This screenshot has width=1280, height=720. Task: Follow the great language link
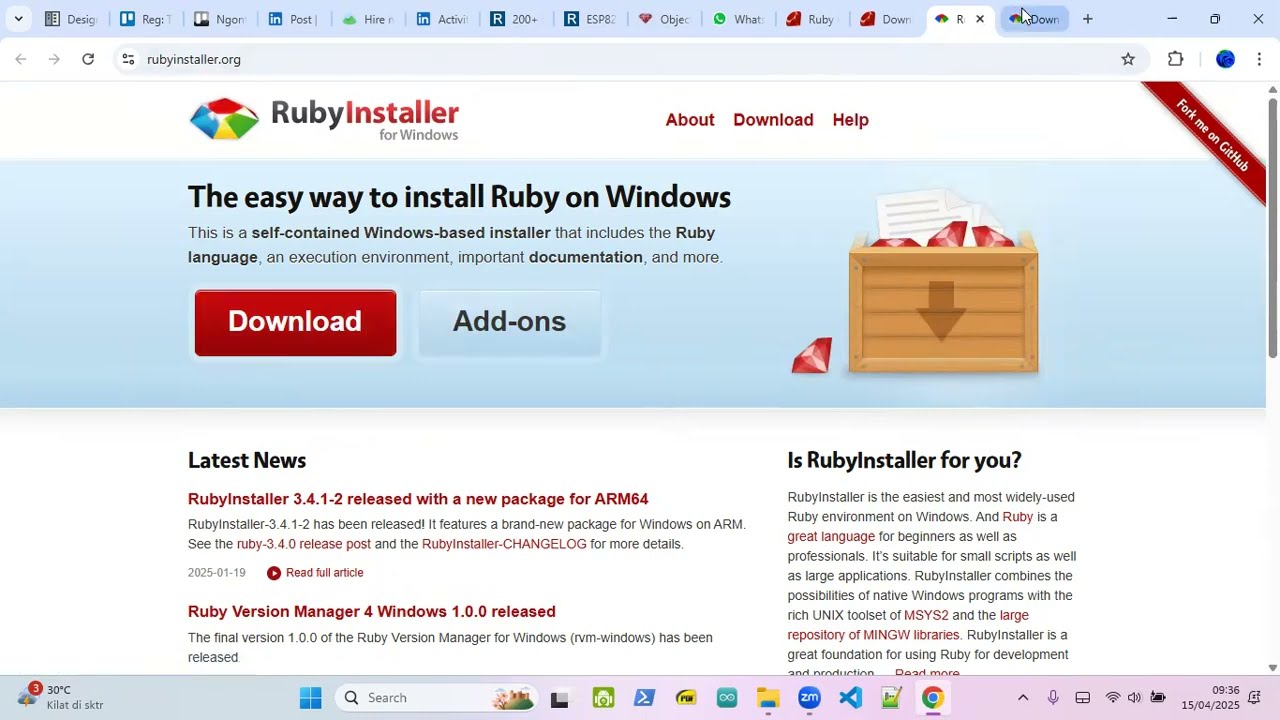point(831,536)
